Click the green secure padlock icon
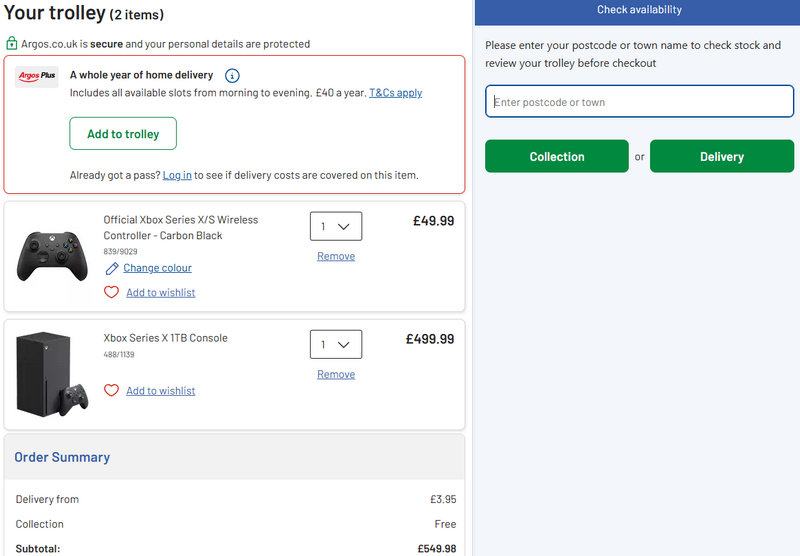Image resolution: width=800 pixels, height=556 pixels. pyautogui.click(x=12, y=44)
